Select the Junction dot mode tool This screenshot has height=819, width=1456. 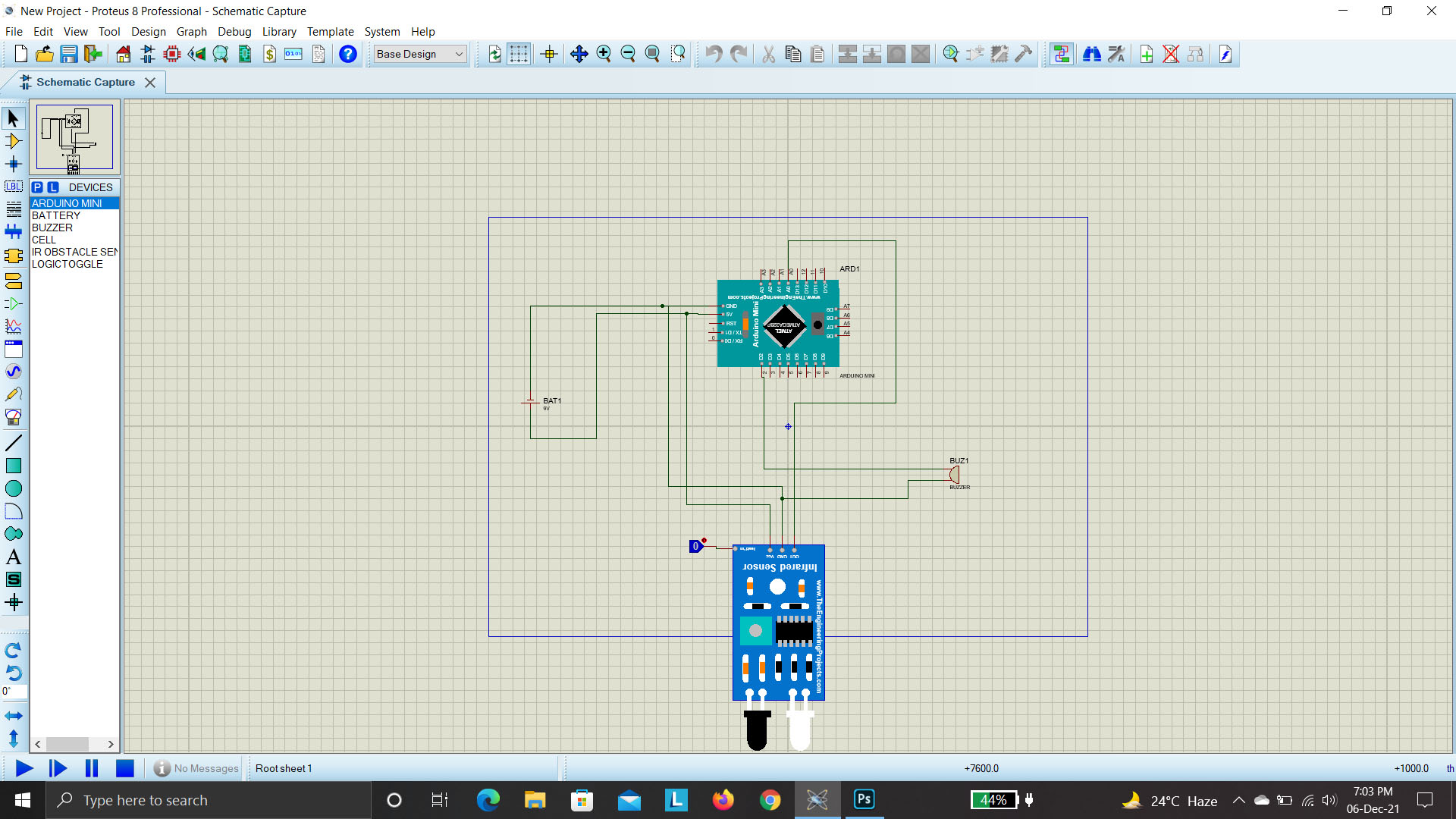(13, 164)
